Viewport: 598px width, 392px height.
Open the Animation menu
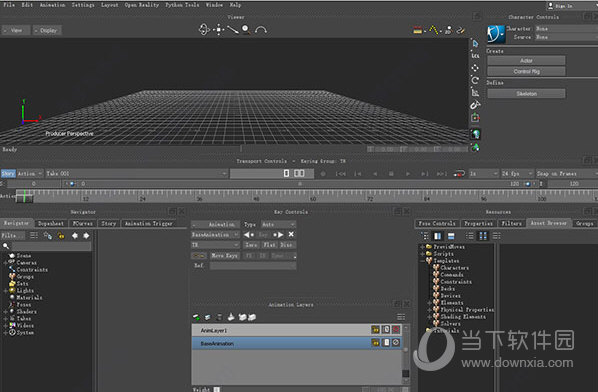pyautogui.click(x=52, y=5)
